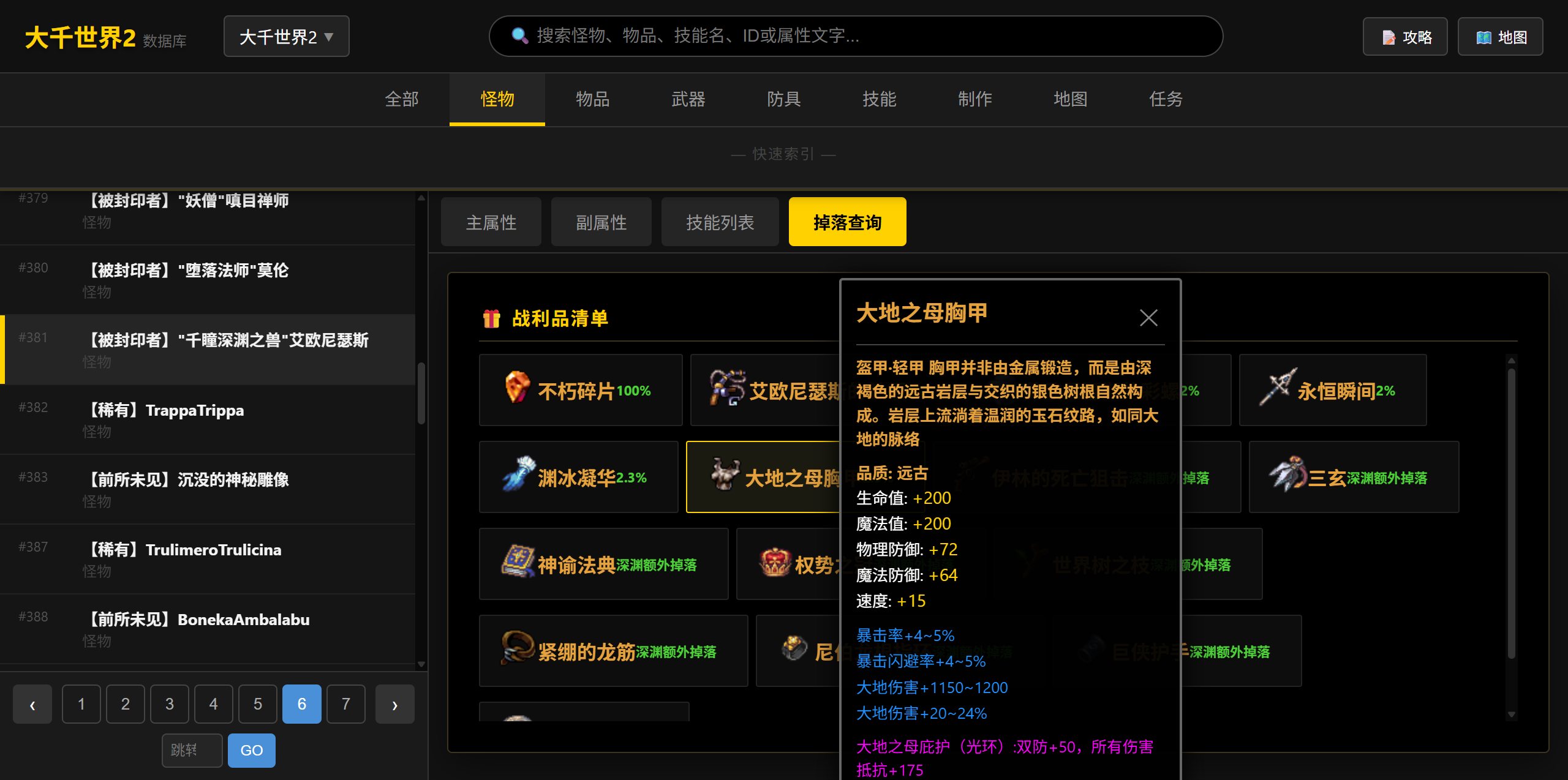This screenshot has height=780, width=1568.
Task: Close the 大地之母胸甲 detail popup
Action: click(1148, 318)
